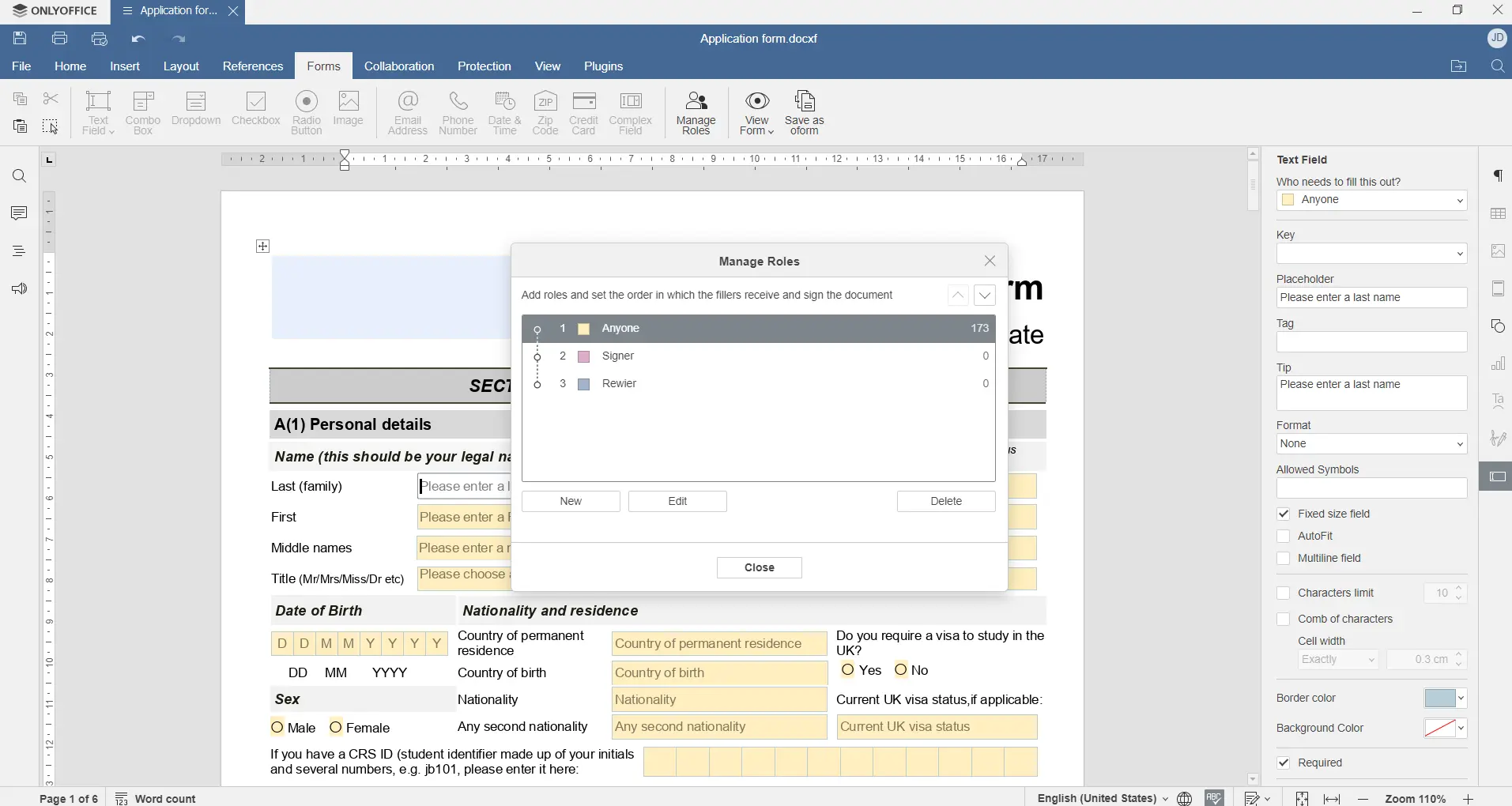Viewport: 1512px width, 806px height.
Task: Expand the View Form dropdown arrow
Action: point(771,131)
